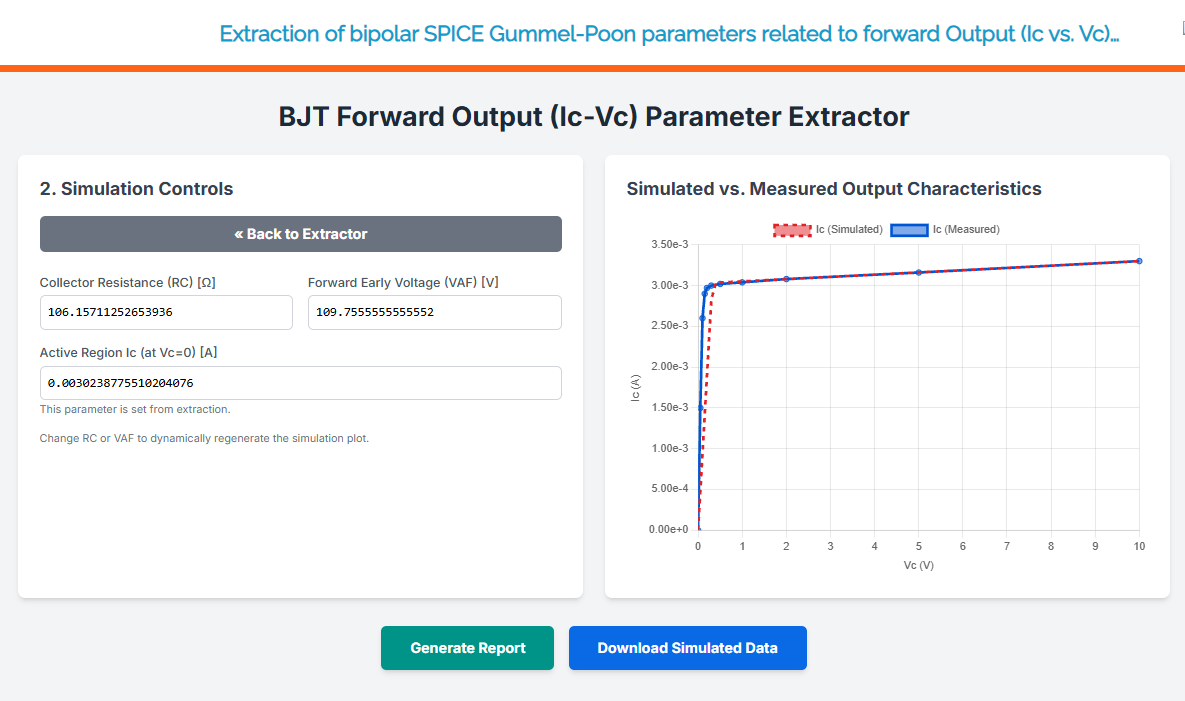This screenshot has height=701, width=1185.
Task: Click the BJT Forward Output page heading
Action: 593,117
